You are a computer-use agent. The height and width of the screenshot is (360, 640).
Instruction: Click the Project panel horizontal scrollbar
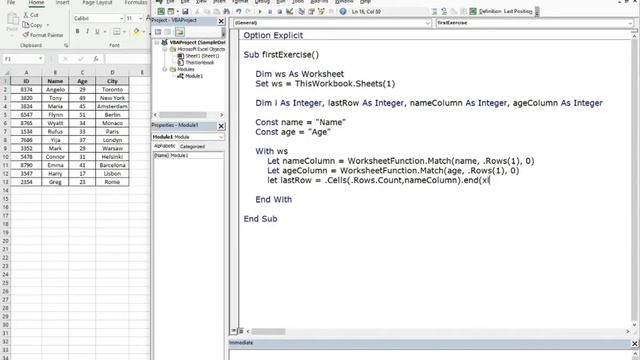(x=188, y=115)
